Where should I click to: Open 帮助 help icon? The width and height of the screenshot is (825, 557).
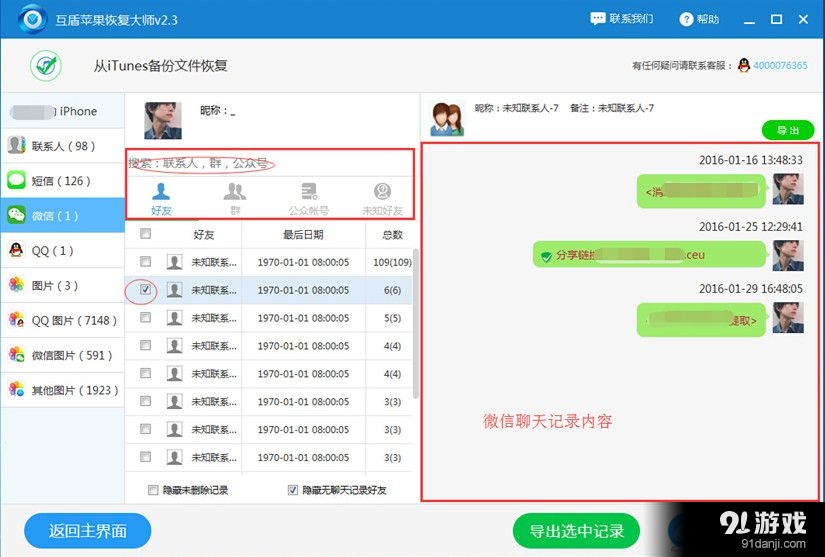click(686, 19)
